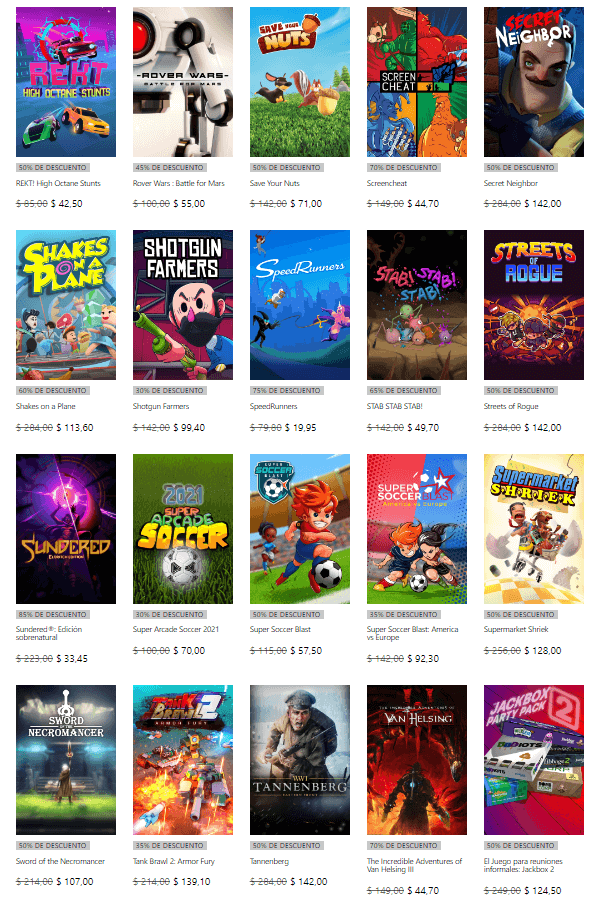Image resolution: width=601 pixels, height=905 pixels.
Task: Click the Jackbox Party Pack 2 cover
Action: point(534,760)
